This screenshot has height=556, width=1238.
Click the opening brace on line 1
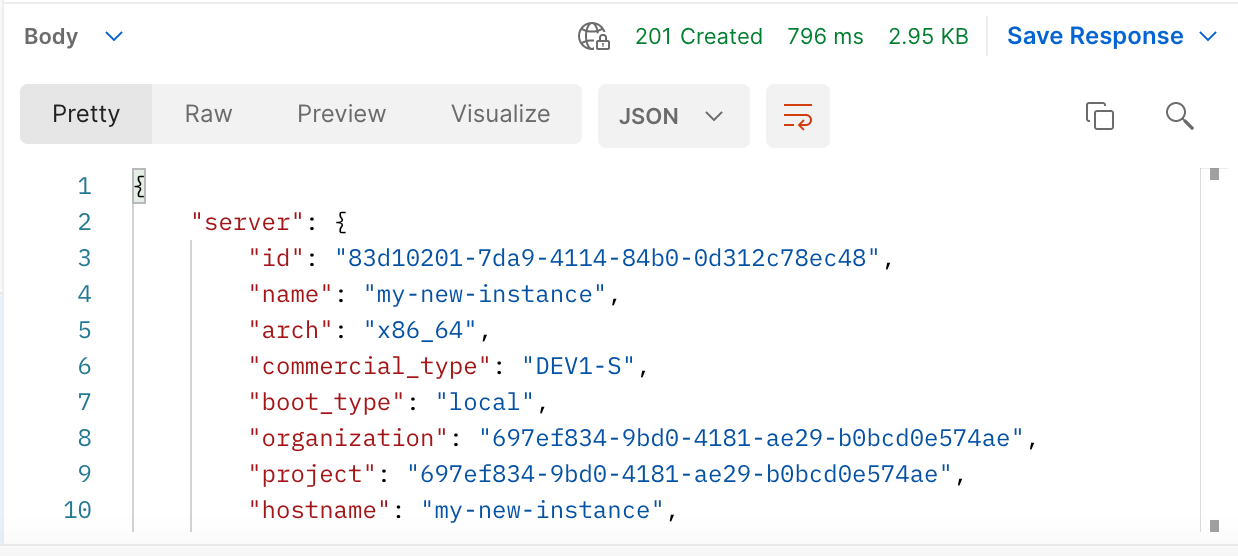[x=139, y=186]
